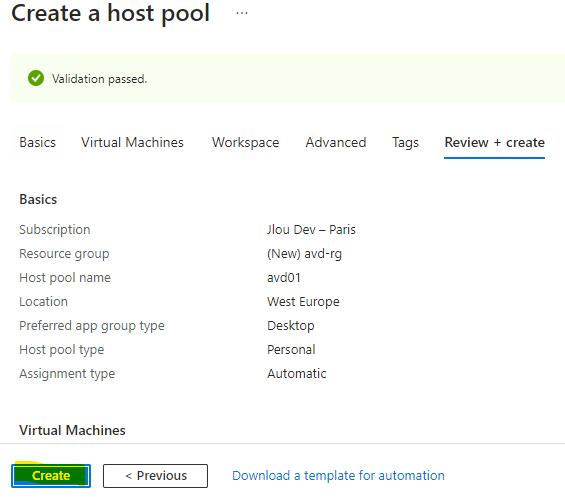Click the (New) avd-rg resource group value
The height and width of the screenshot is (500, 565).
click(304, 254)
